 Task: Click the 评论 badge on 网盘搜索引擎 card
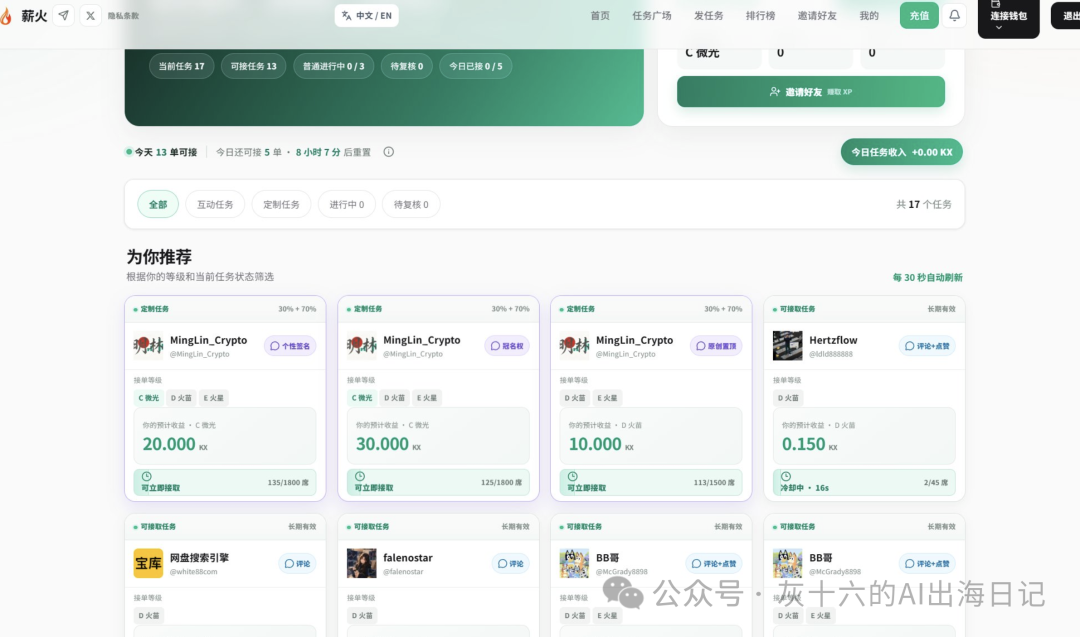click(298, 563)
